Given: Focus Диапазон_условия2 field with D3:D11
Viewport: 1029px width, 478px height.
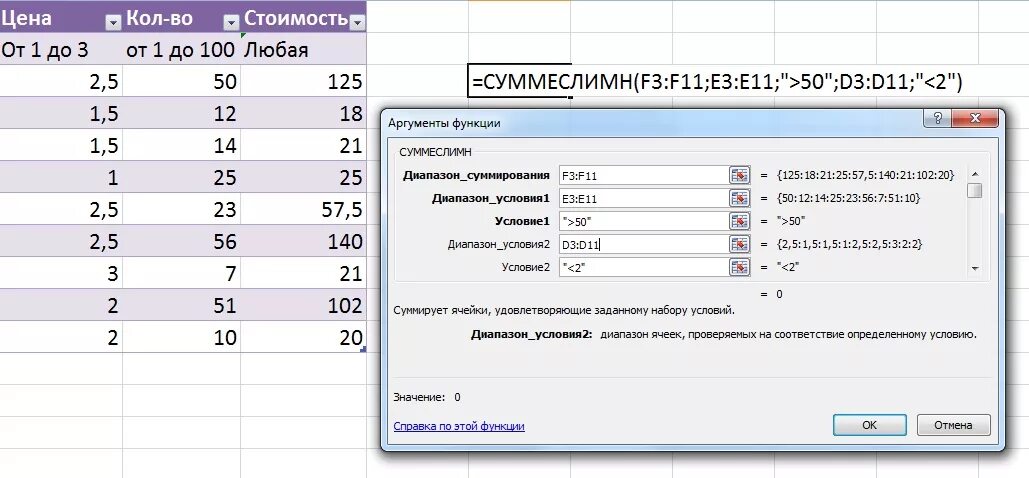Looking at the screenshot, I should [x=643, y=244].
